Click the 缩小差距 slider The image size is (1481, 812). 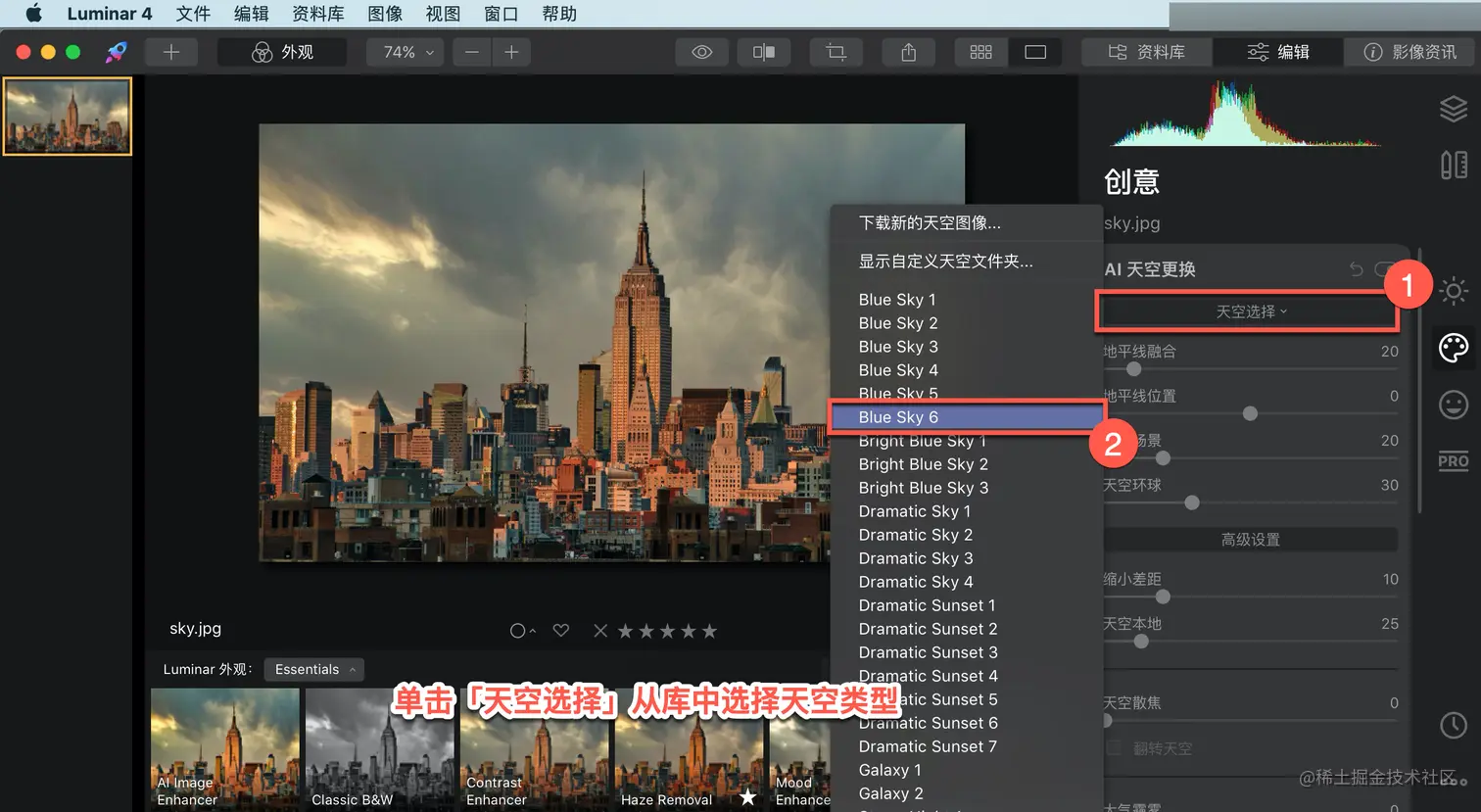pos(1251,597)
